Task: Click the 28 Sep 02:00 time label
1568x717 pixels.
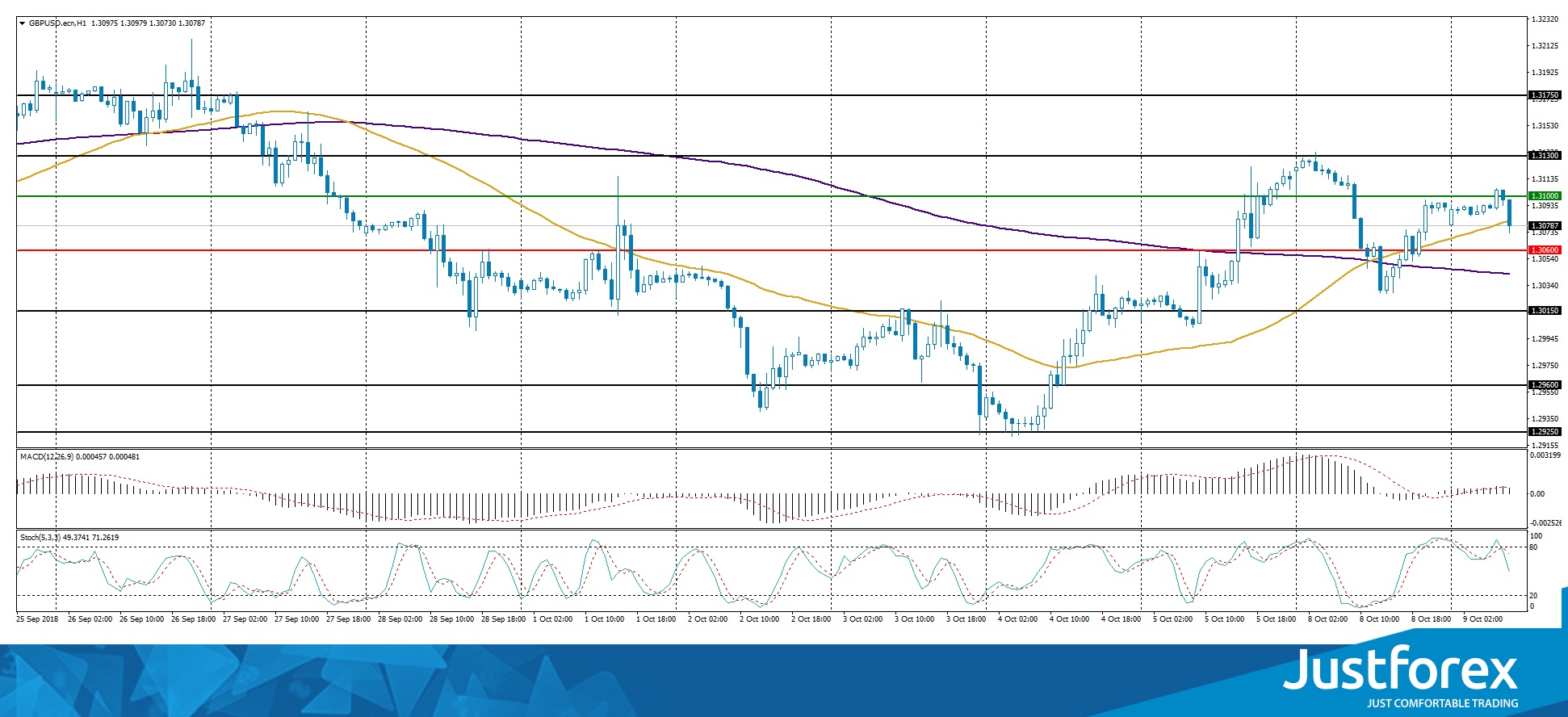Action: coord(400,619)
